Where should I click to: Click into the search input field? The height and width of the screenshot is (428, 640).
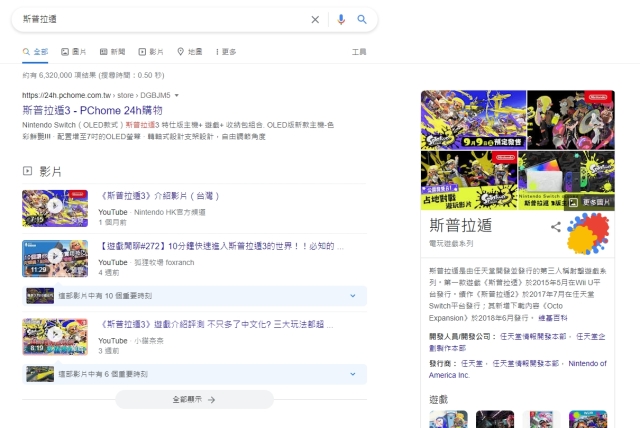[160, 19]
